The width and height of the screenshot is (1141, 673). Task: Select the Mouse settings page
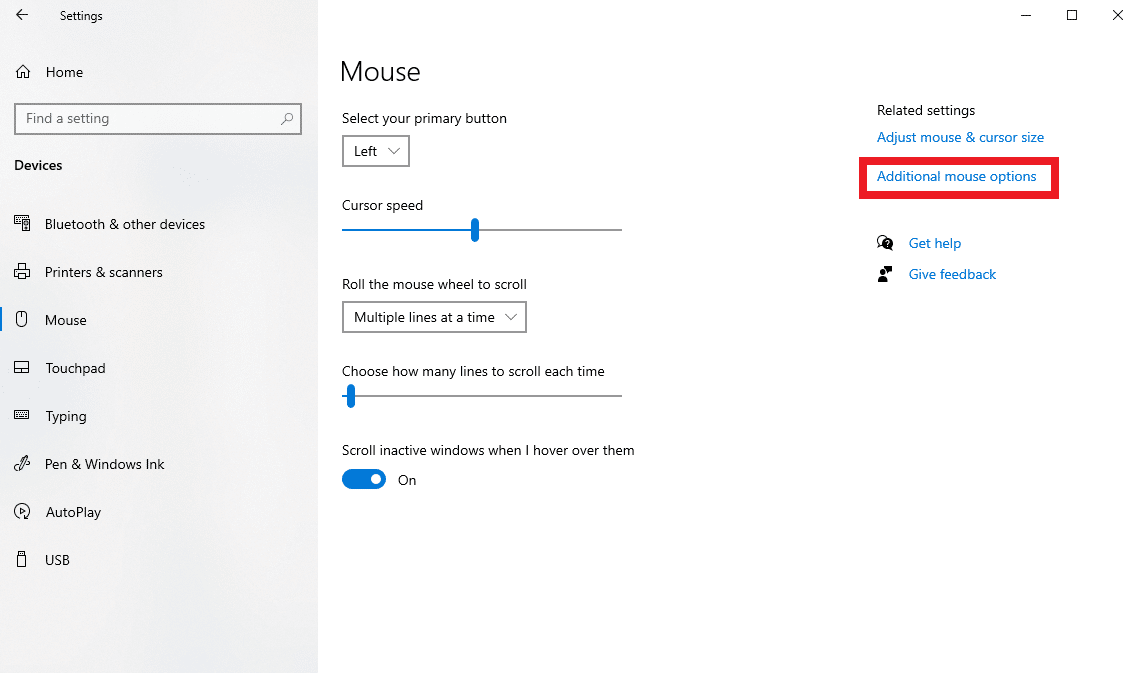click(x=65, y=320)
